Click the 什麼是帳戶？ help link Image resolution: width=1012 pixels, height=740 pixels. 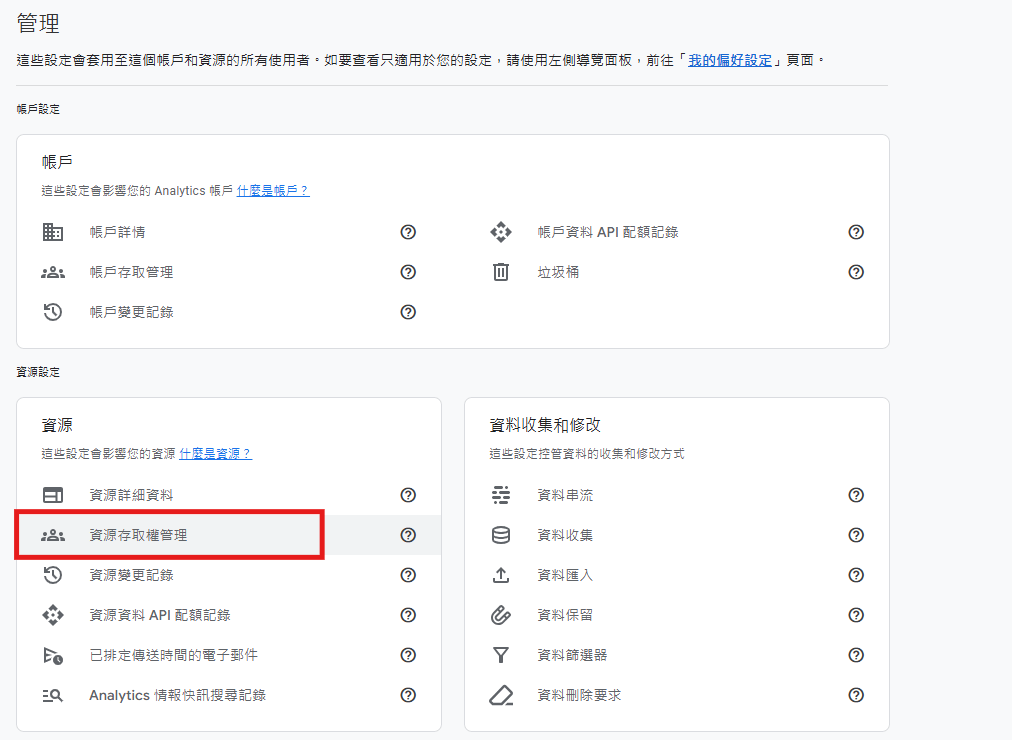(x=273, y=190)
